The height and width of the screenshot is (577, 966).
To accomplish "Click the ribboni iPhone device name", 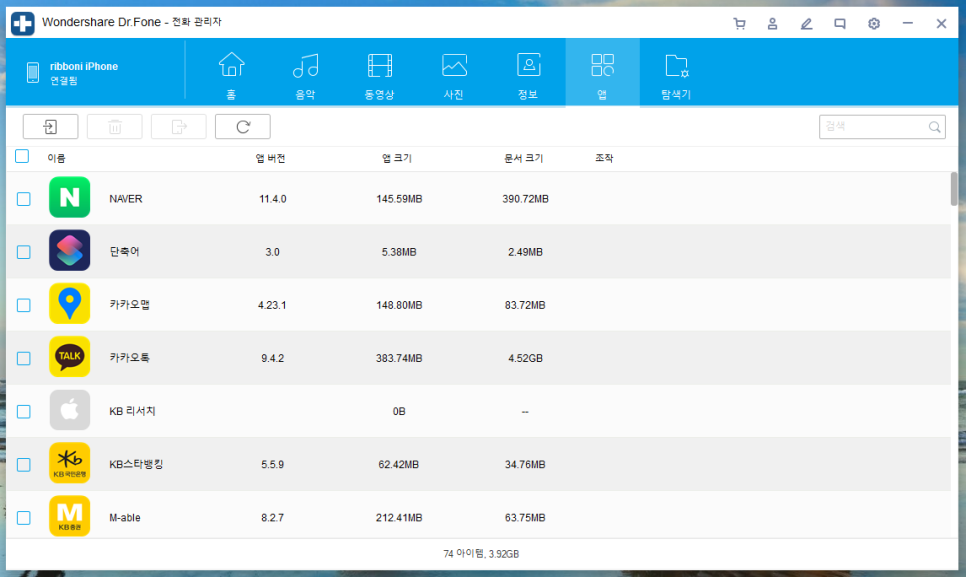I will (x=84, y=67).
